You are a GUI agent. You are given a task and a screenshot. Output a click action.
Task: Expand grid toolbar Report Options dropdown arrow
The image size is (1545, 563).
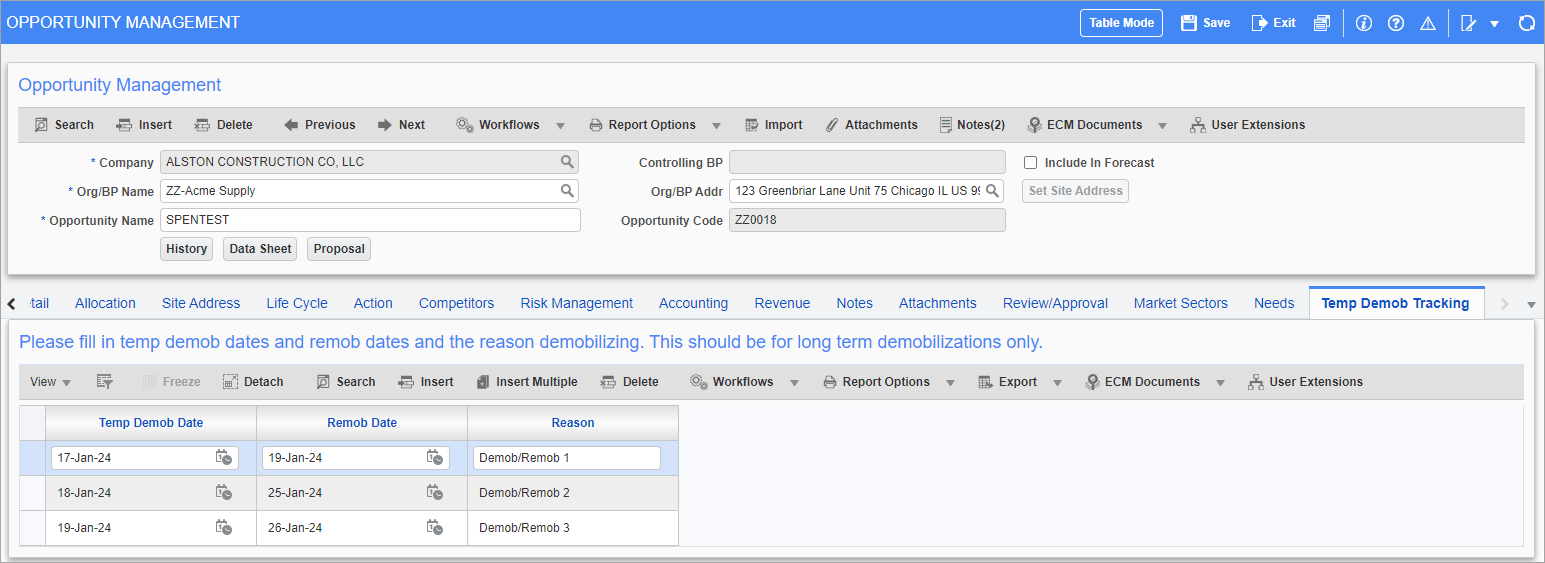(x=950, y=383)
